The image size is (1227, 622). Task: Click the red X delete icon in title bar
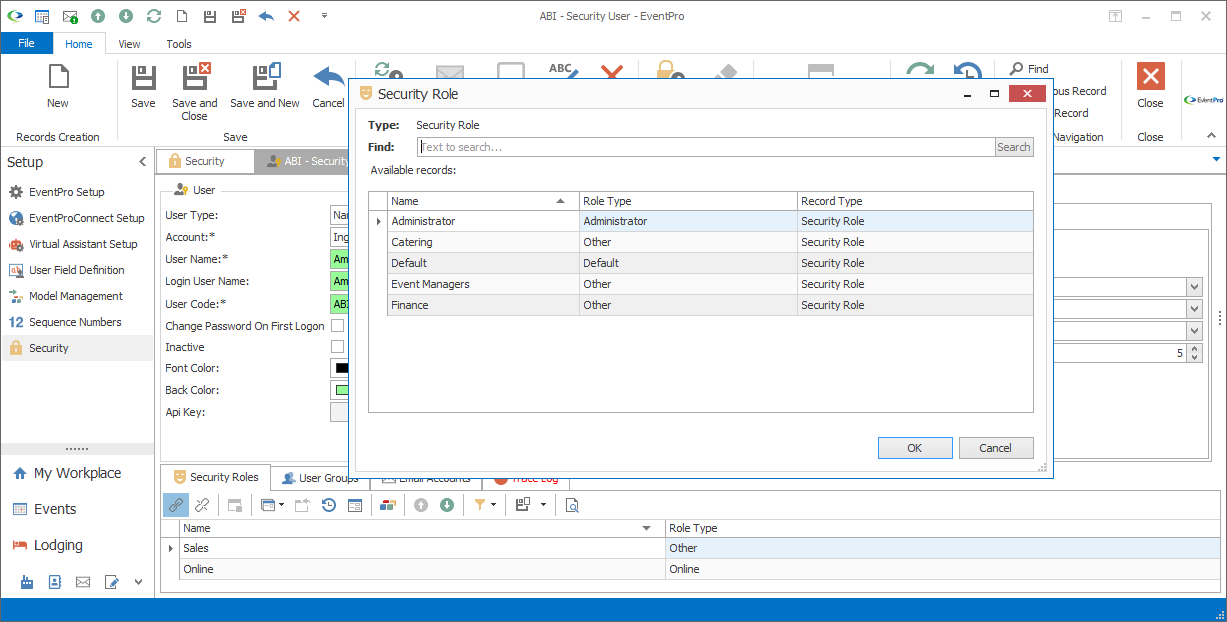pos(294,16)
